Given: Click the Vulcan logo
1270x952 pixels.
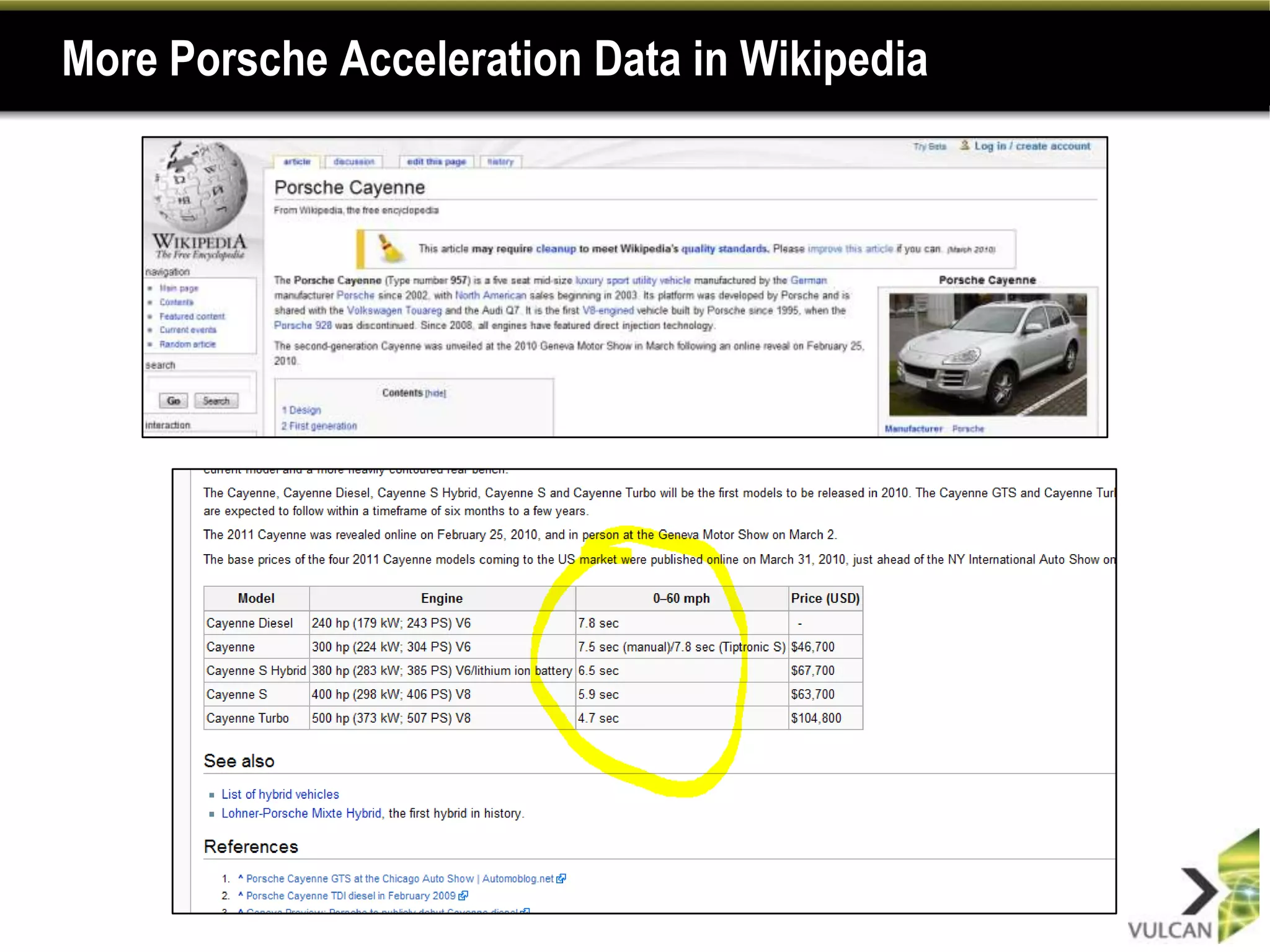Looking at the screenshot, I should 1194,887.
